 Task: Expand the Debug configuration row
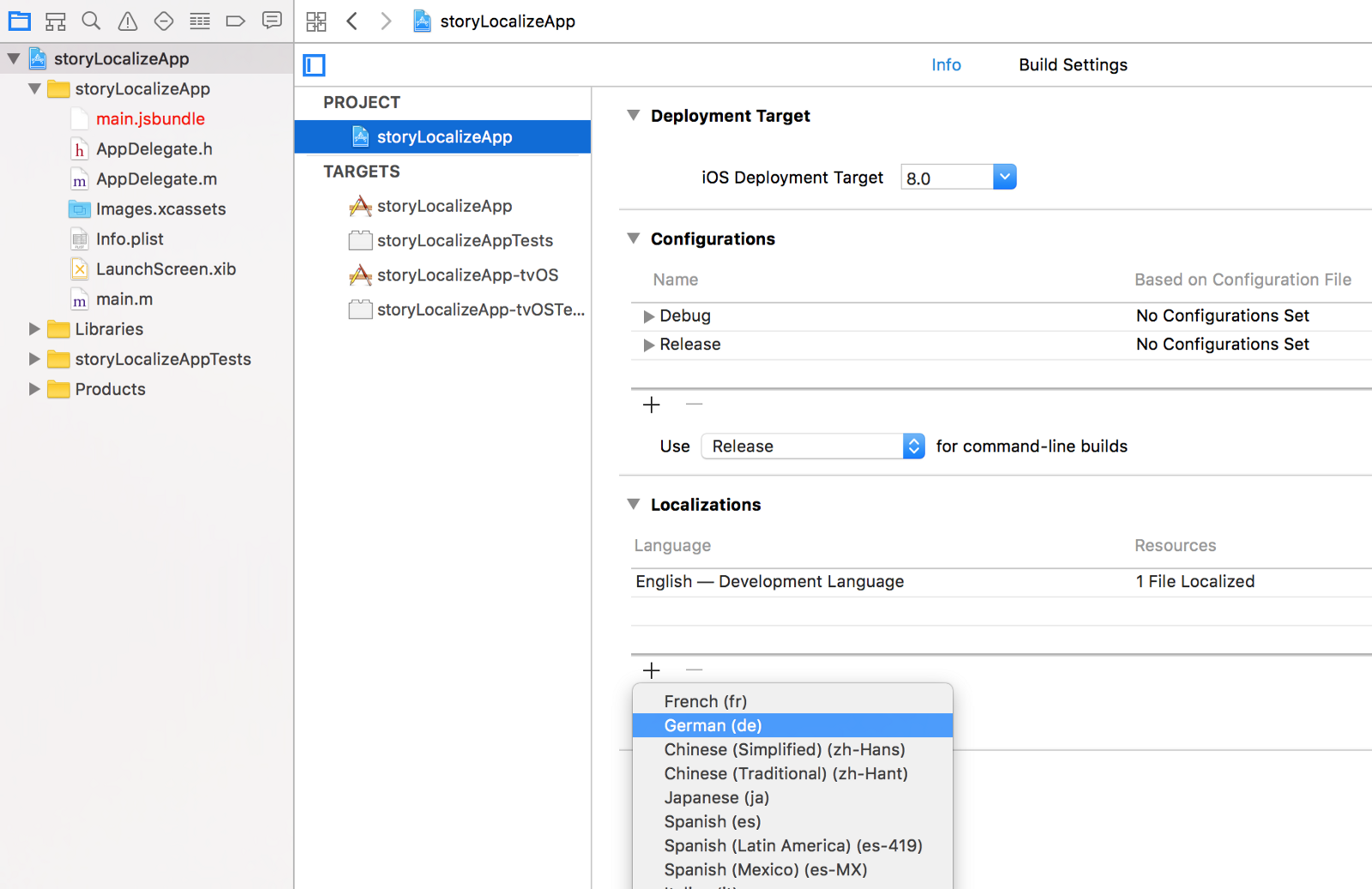pyautogui.click(x=648, y=316)
